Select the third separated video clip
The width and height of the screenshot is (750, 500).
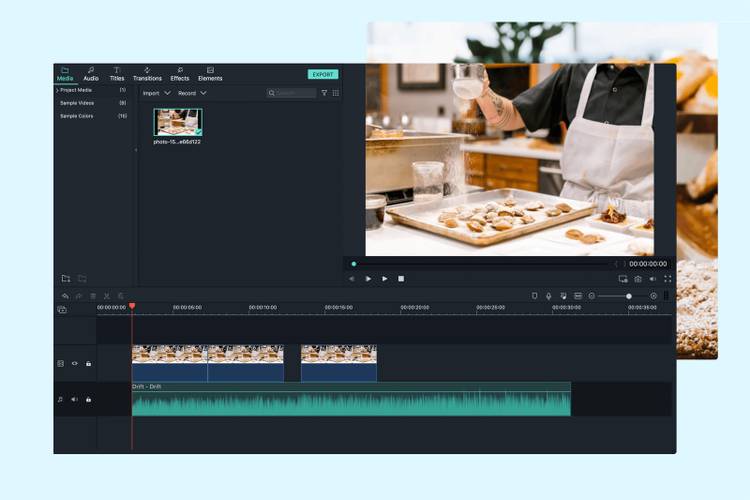coord(339,364)
